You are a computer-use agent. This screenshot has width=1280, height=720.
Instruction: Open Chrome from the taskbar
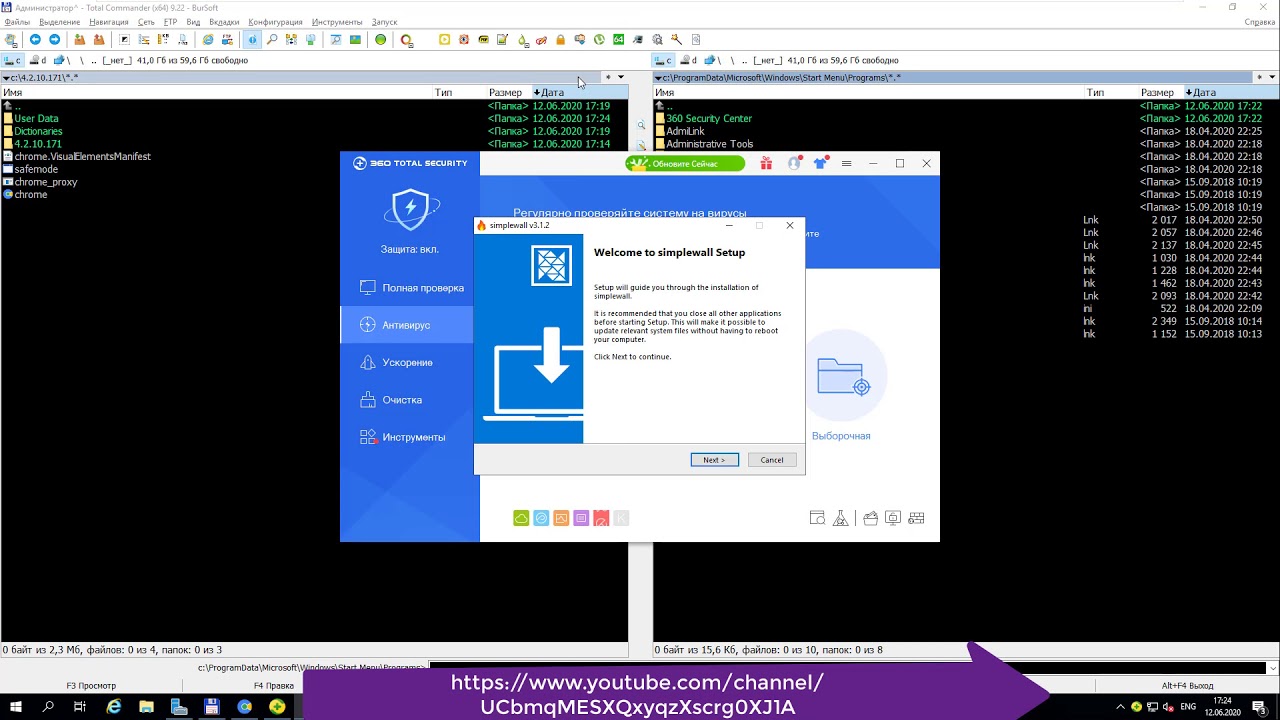tap(245, 707)
